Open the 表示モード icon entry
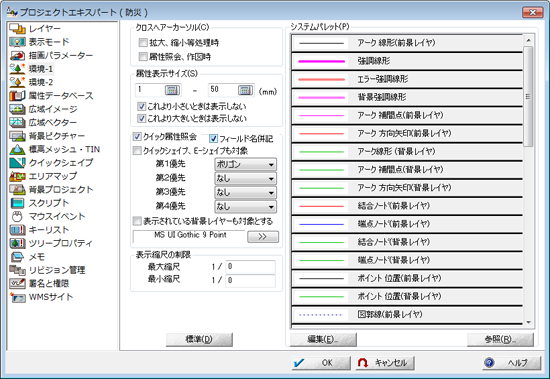550x379 pixels. [17, 42]
